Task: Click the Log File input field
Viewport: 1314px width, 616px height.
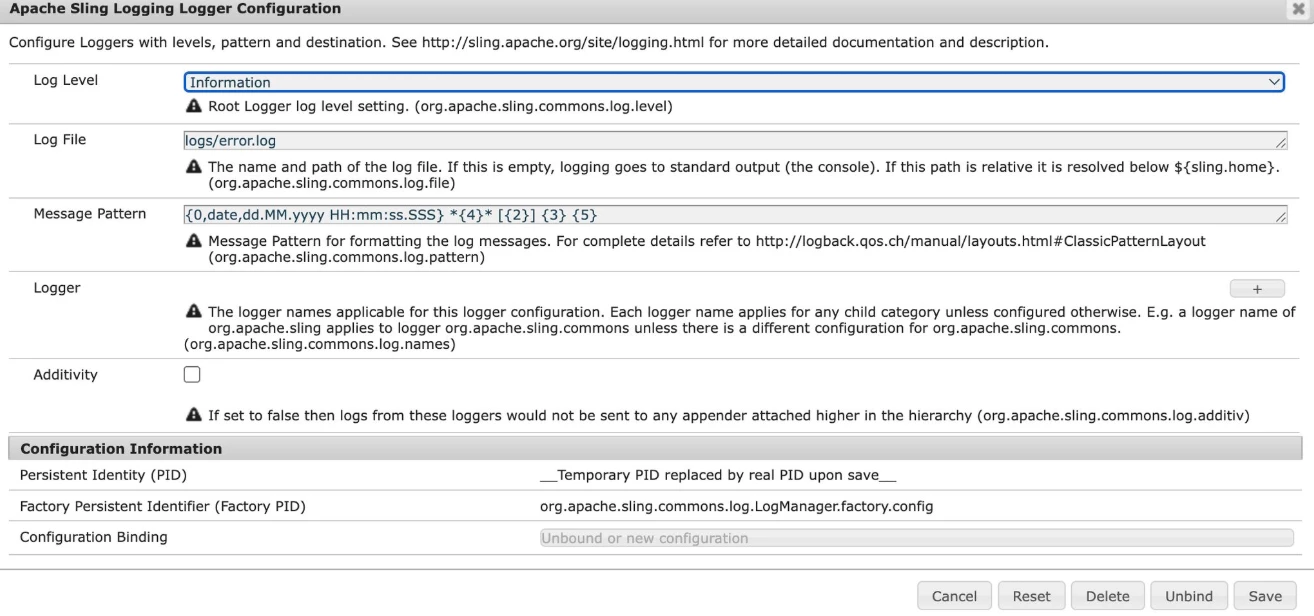Action: coord(735,141)
